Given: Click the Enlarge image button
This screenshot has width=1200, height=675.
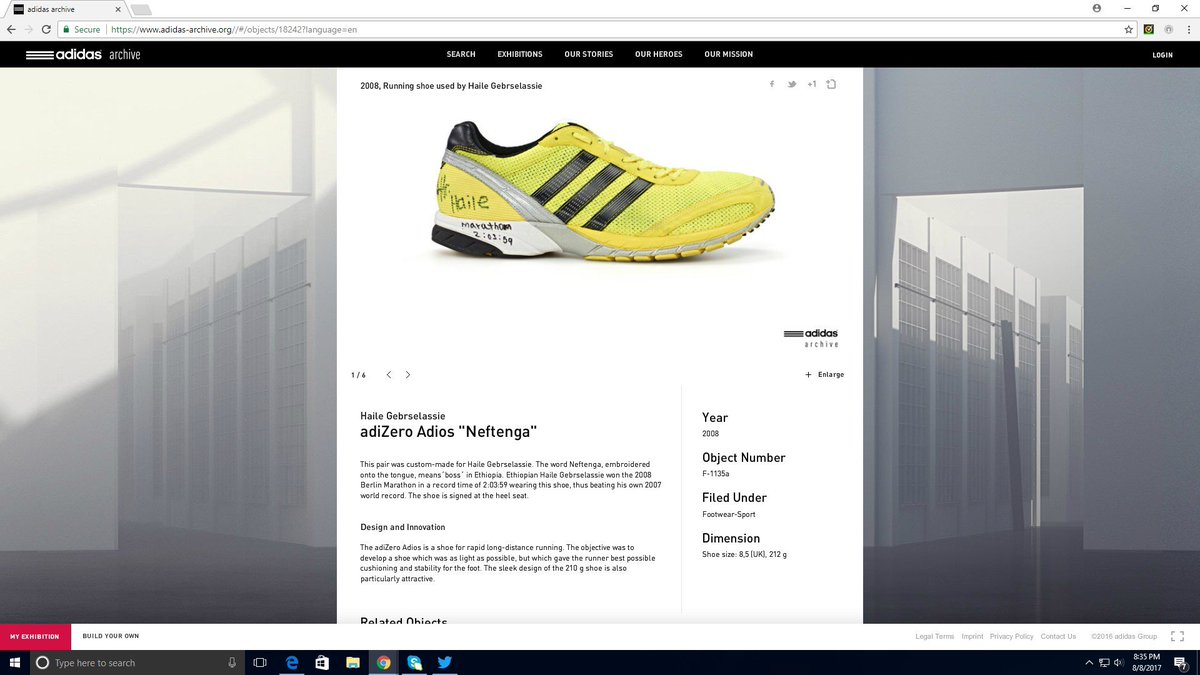Looking at the screenshot, I should pyautogui.click(x=824, y=375).
